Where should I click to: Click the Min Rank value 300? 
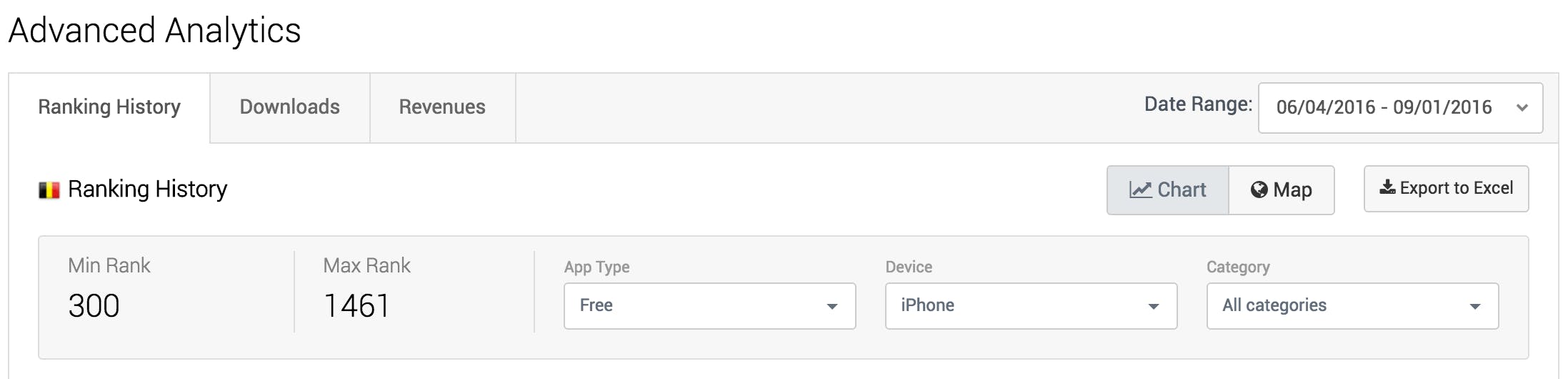[x=94, y=306]
